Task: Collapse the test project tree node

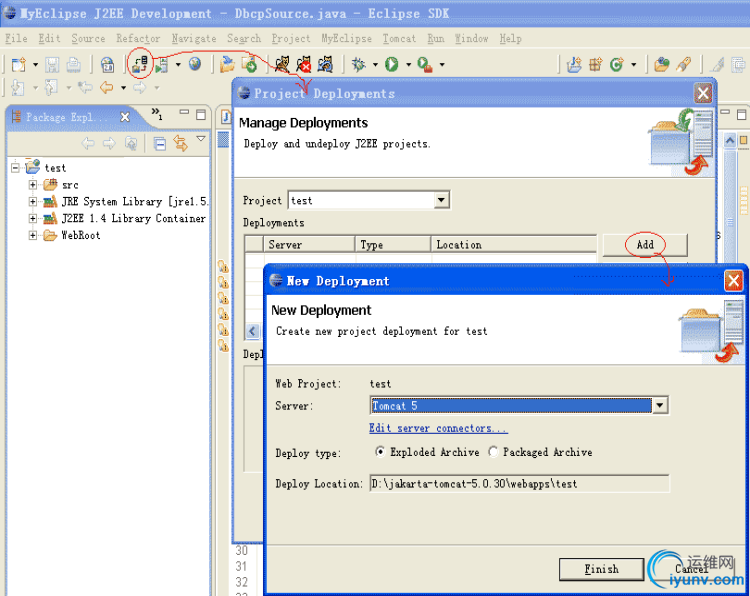Action: [15, 168]
